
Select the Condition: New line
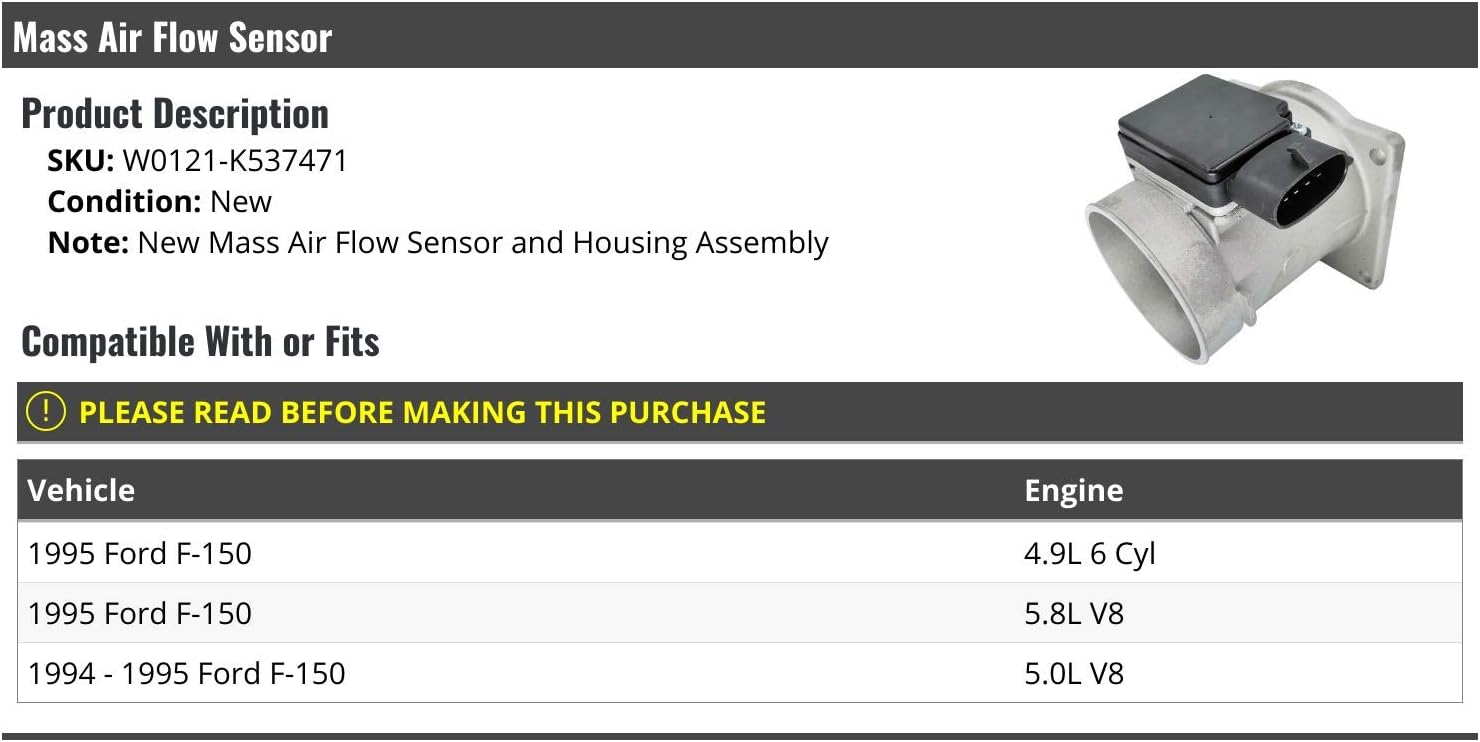point(160,201)
